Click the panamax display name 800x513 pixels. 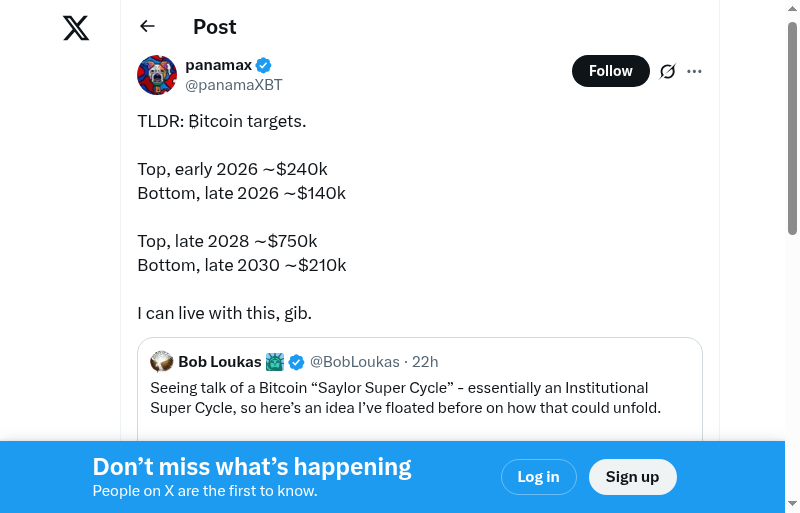coord(217,66)
